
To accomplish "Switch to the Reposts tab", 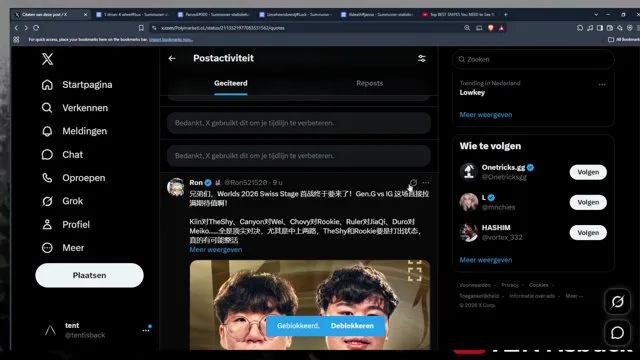I will click(369, 83).
